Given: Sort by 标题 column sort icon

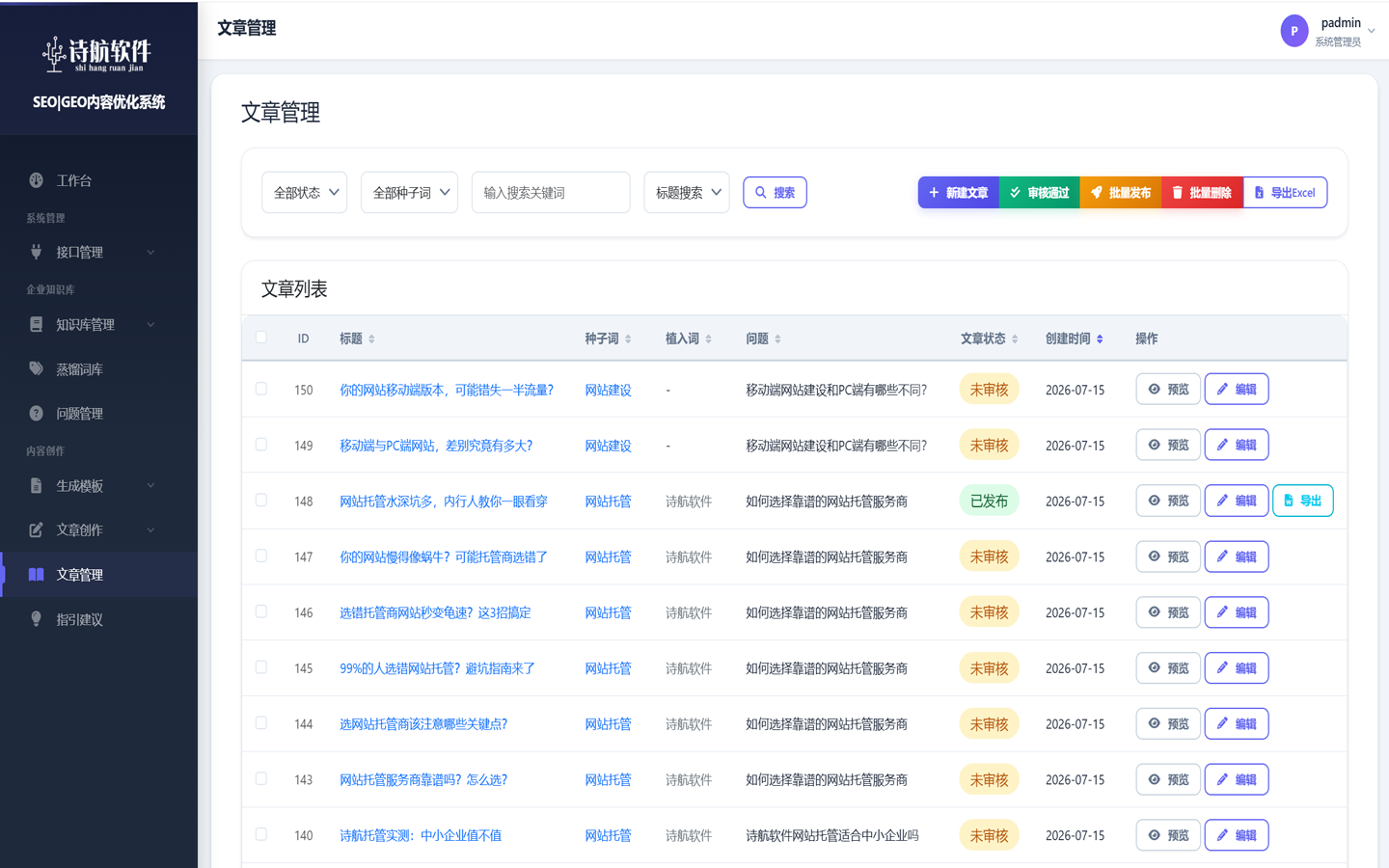Looking at the screenshot, I should [x=371, y=339].
